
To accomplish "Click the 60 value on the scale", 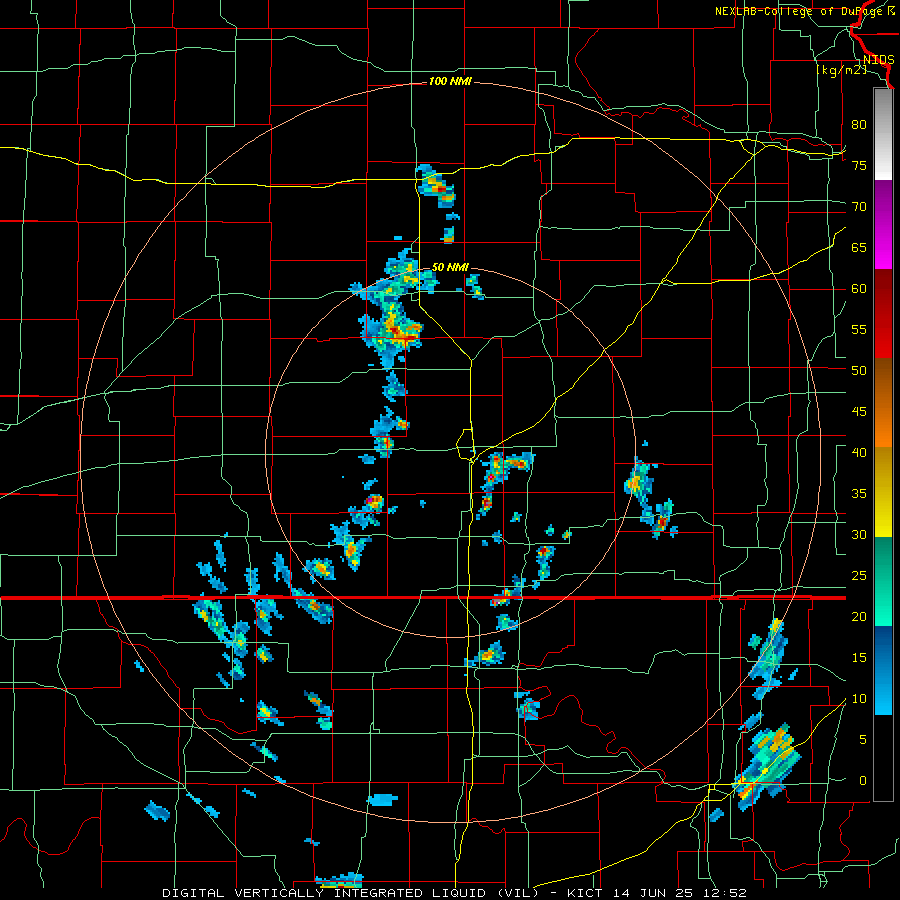I will [859, 289].
